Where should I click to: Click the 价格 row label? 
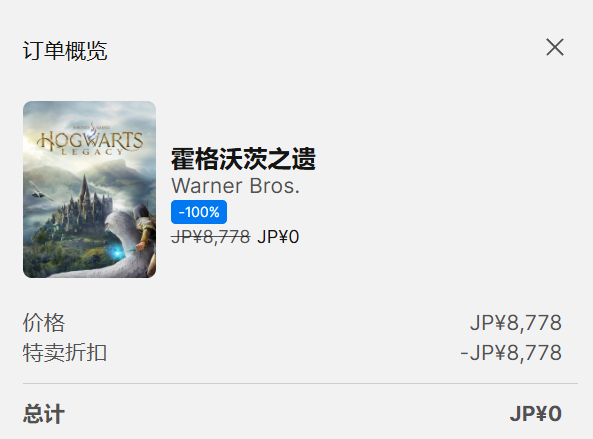tap(44, 323)
